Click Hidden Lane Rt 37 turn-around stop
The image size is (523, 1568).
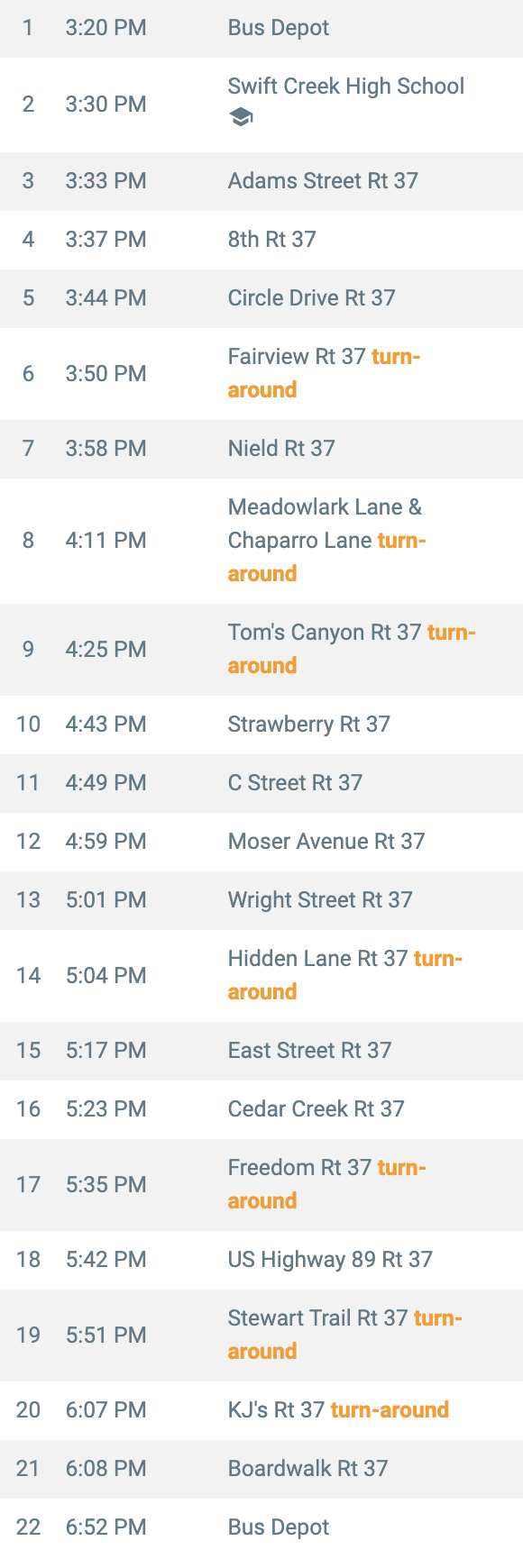pos(261,975)
